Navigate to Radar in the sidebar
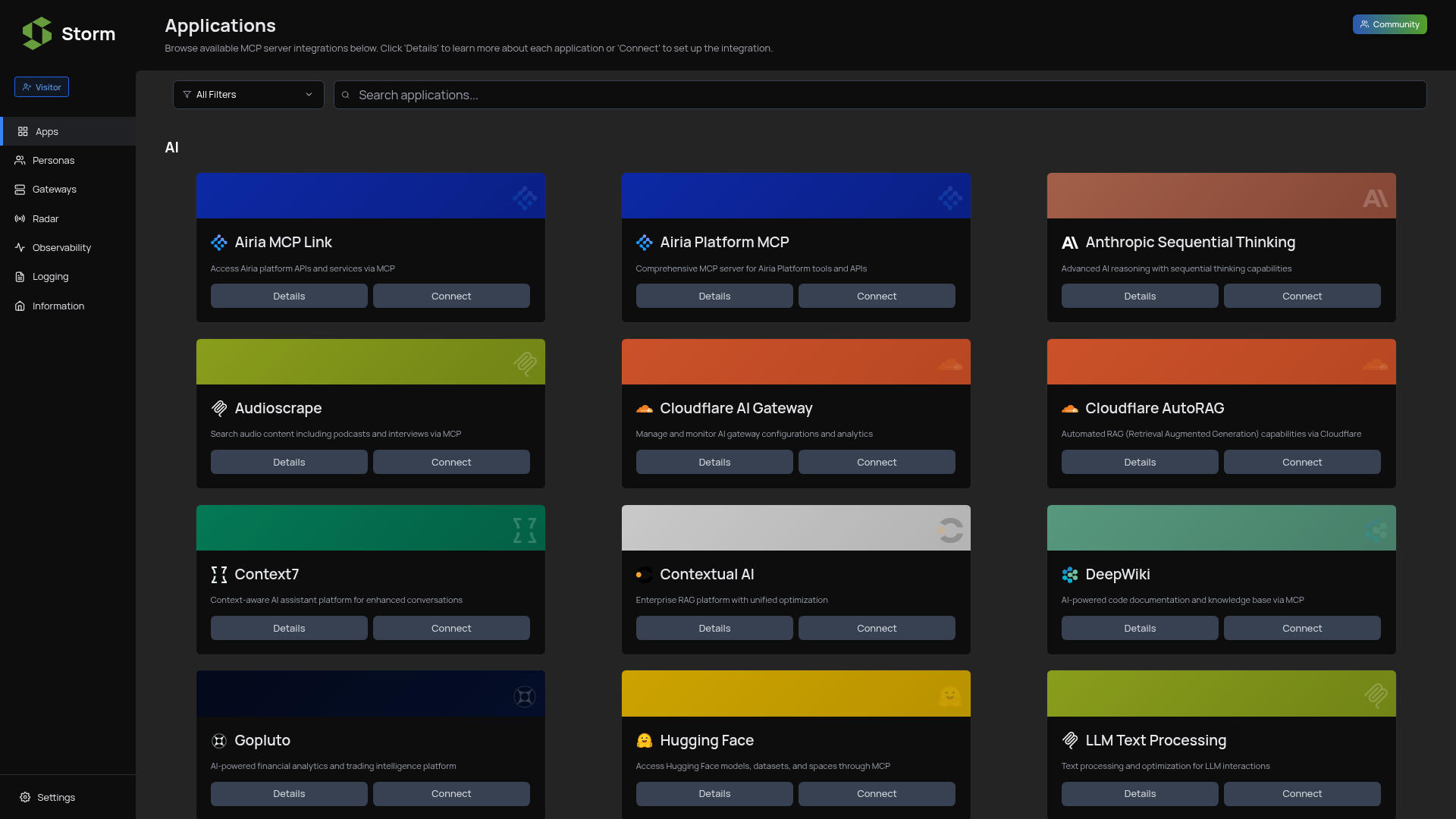1456x819 pixels. pyautogui.click(x=45, y=219)
